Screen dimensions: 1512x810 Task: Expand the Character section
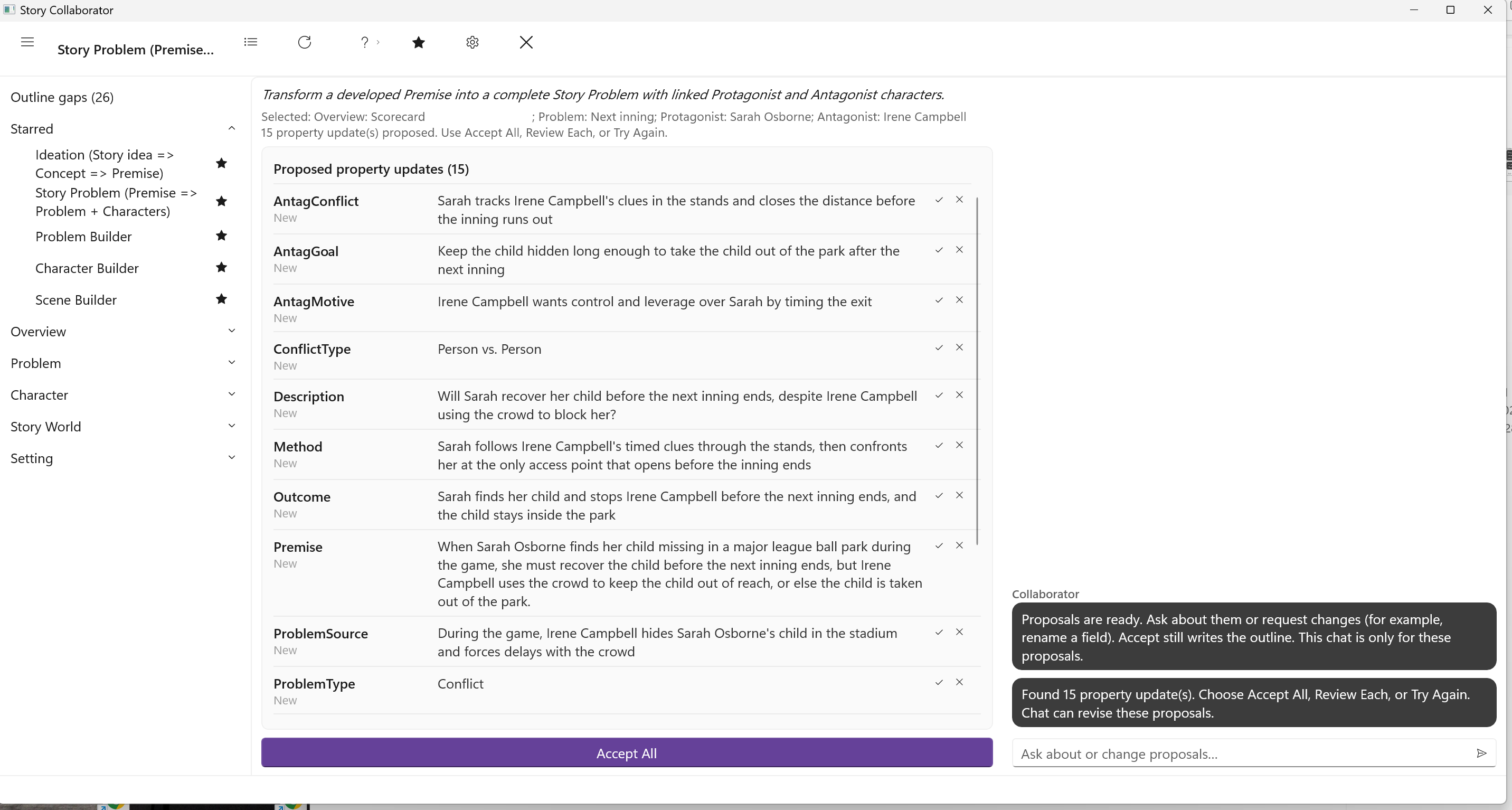(231, 394)
